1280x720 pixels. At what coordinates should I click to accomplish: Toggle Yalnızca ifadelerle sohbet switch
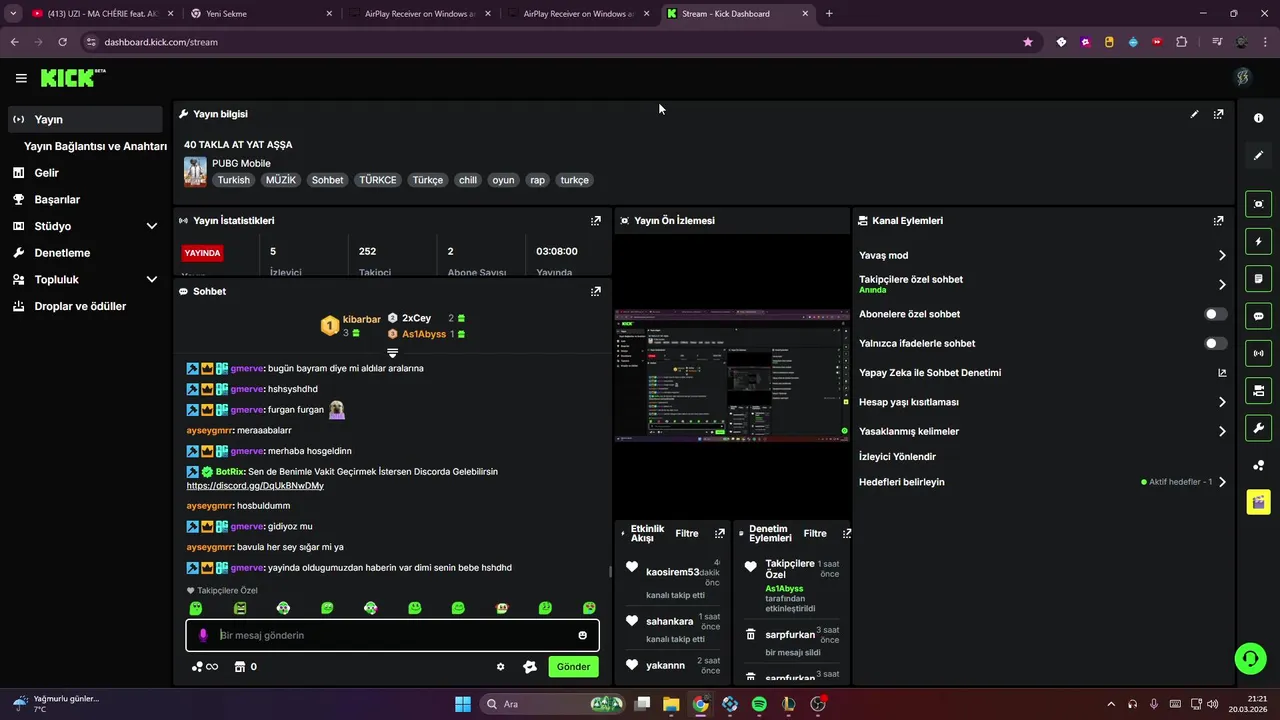1216,343
